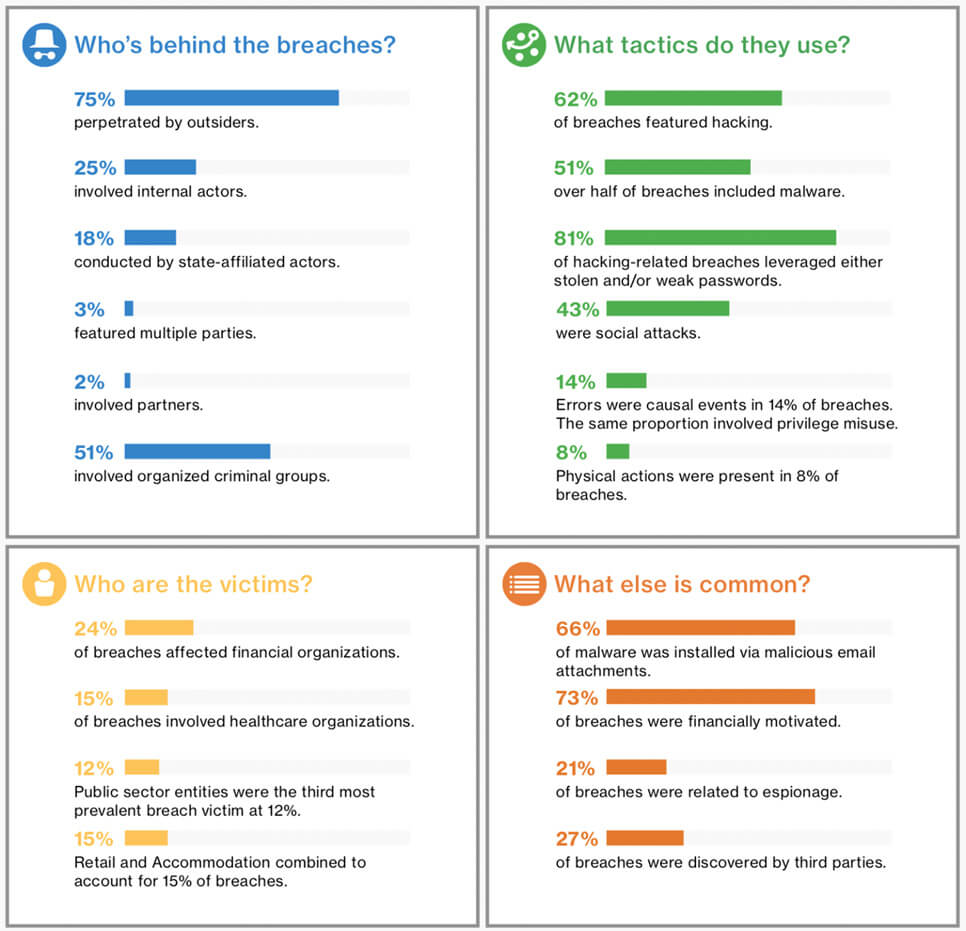Click the 73% financially motivated orange bar
Viewport: 966px width, 931px height.
710,697
